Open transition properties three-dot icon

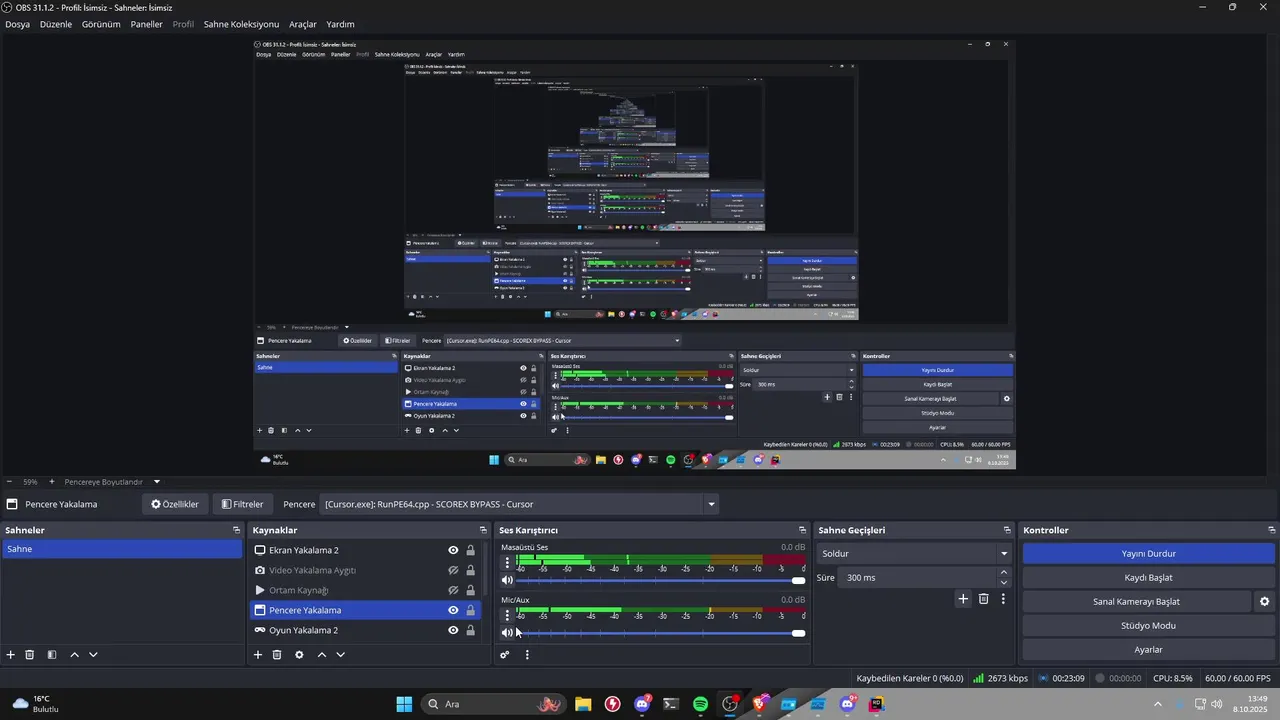(1003, 599)
